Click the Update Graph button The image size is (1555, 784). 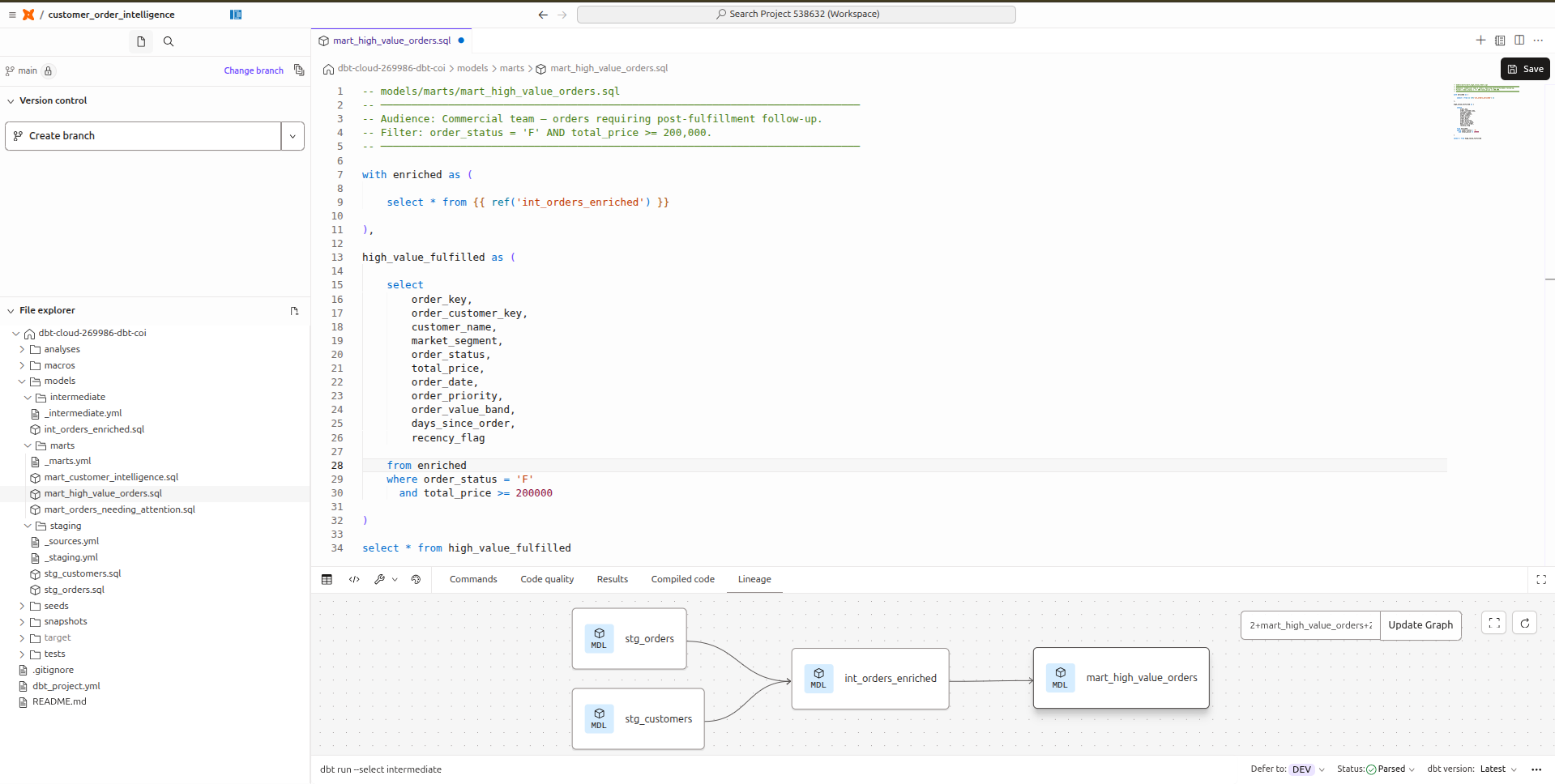1420,625
